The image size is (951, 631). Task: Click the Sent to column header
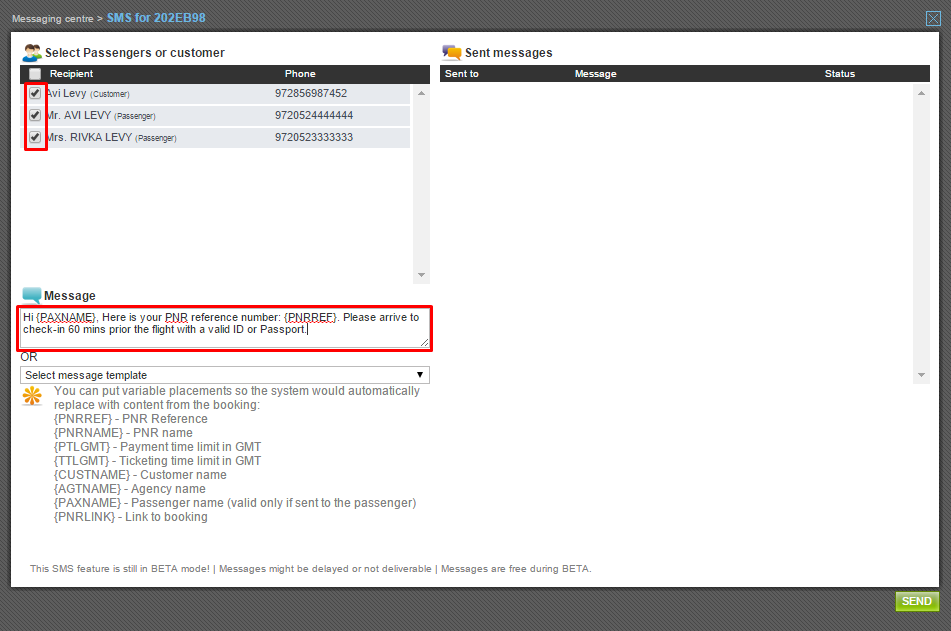[x=461, y=74]
